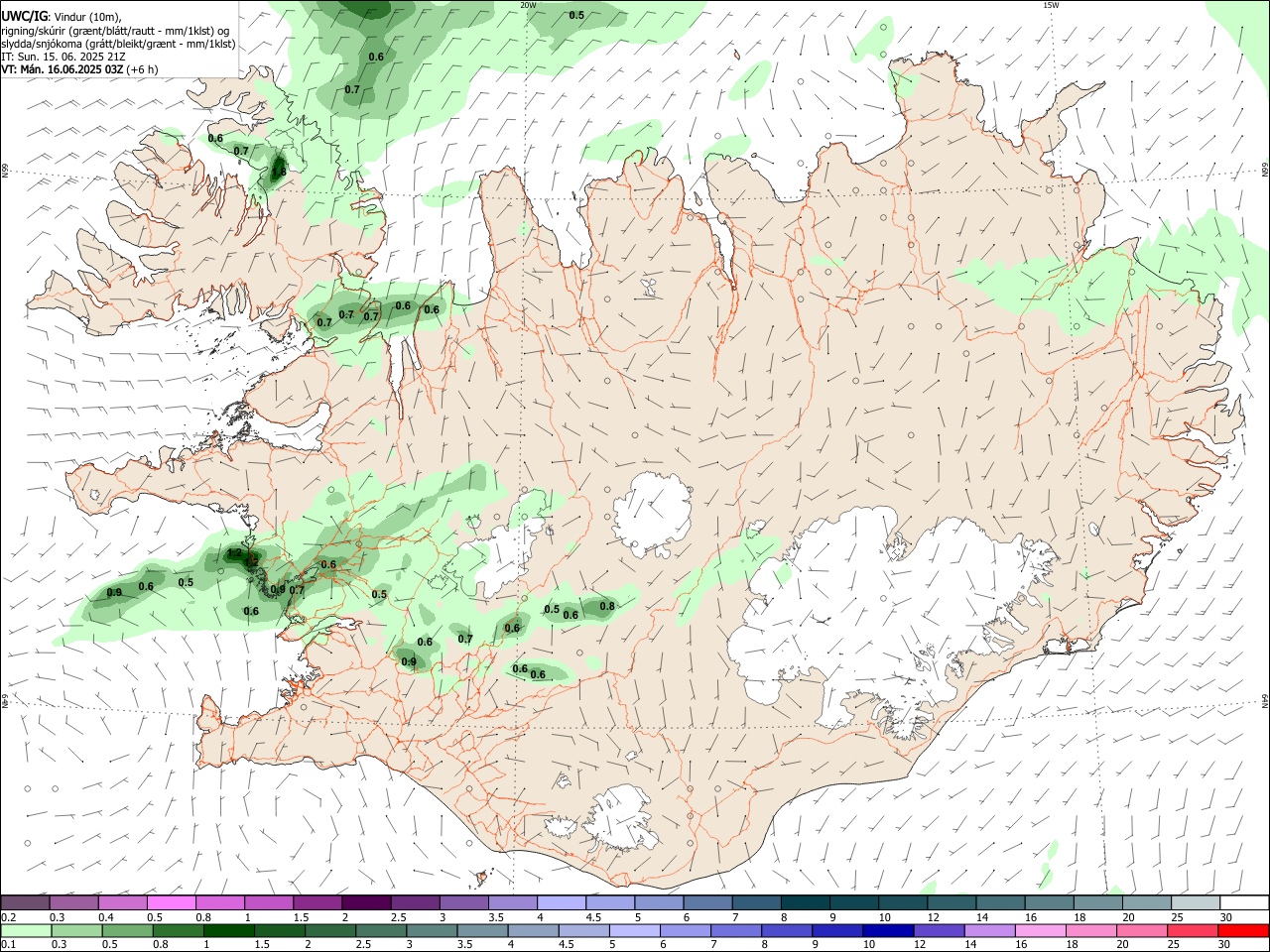
Task: Click the '20W' longitude label
Action: pyautogui.click(x=529, y=5)
